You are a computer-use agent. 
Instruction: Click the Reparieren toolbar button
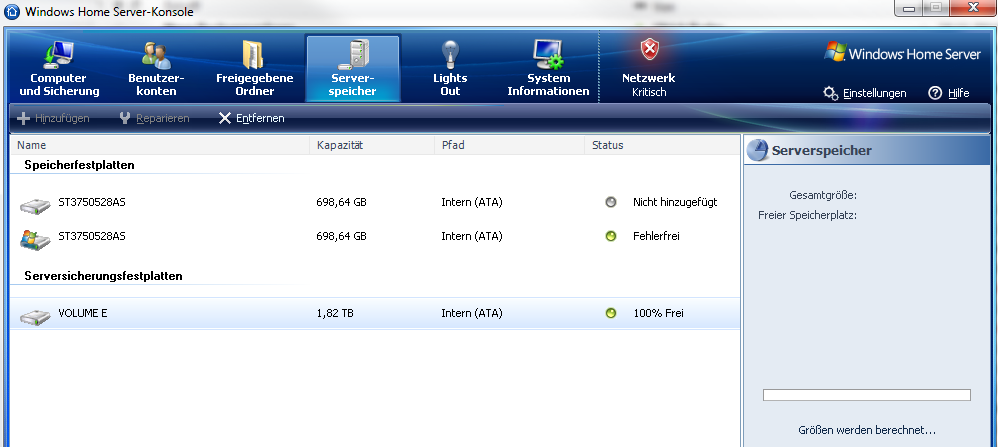pyautogui.click(x=154, y=118)
